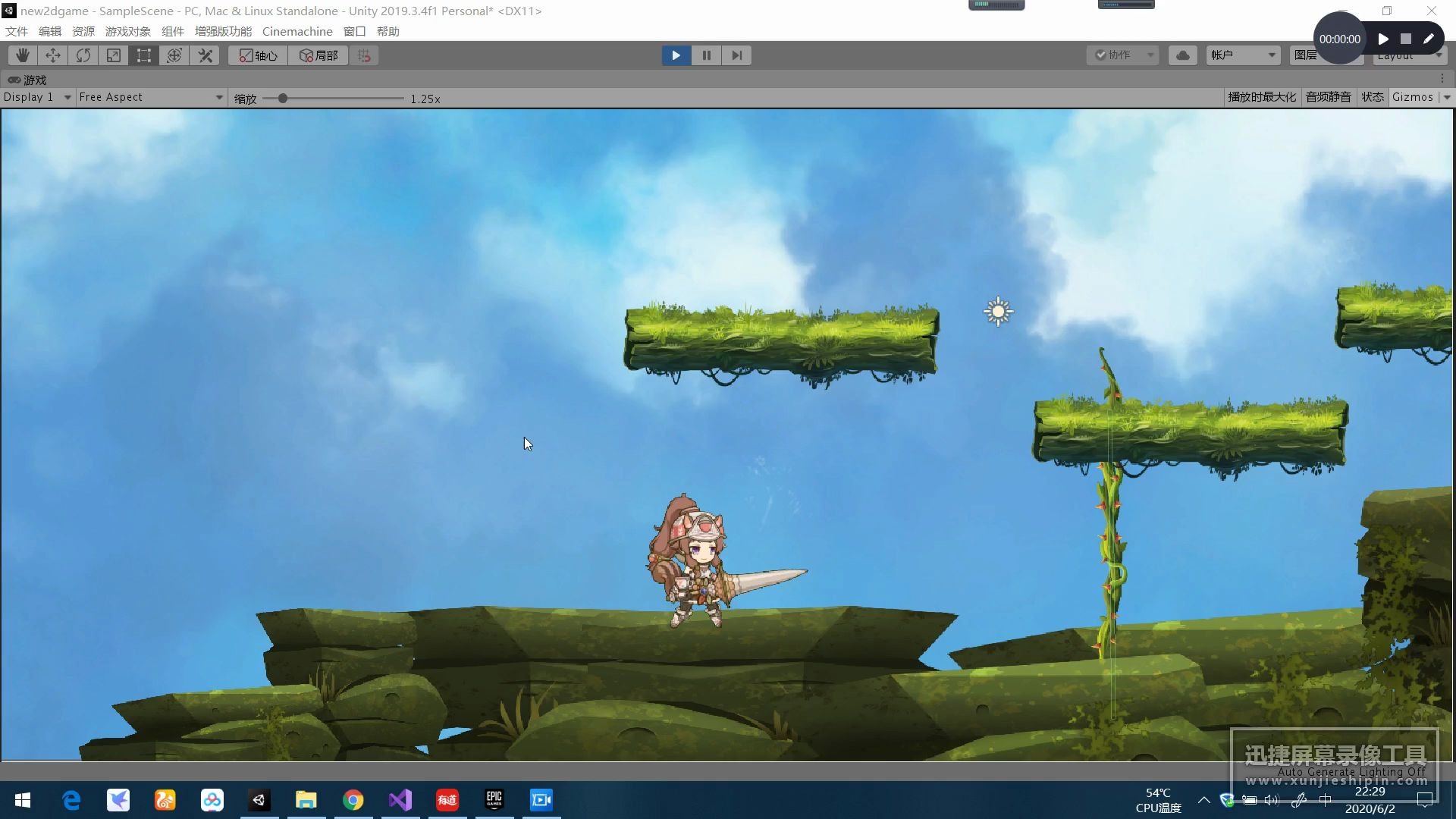This screenshot has width=1456, height=819.
Task: Advance one frame with the Step button
Action: pos(736,55)
